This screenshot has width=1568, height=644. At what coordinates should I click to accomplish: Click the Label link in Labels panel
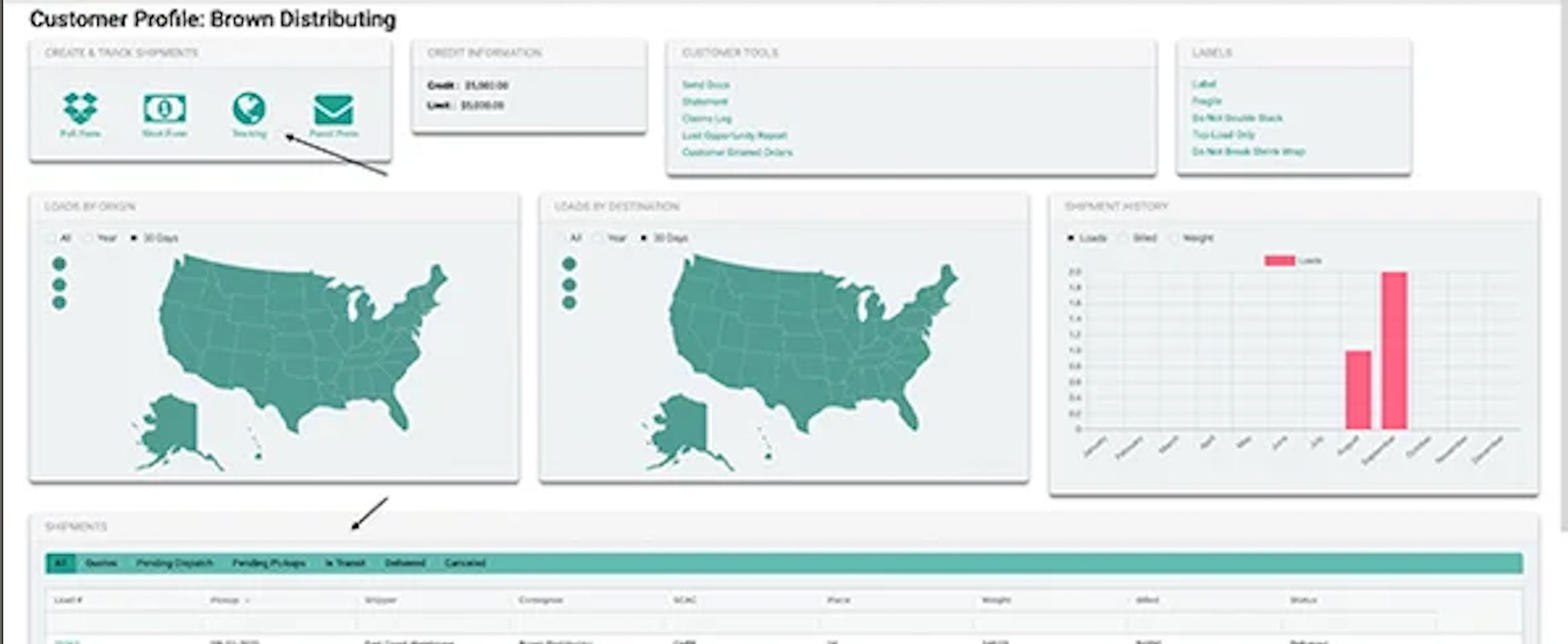[1204, 84]
